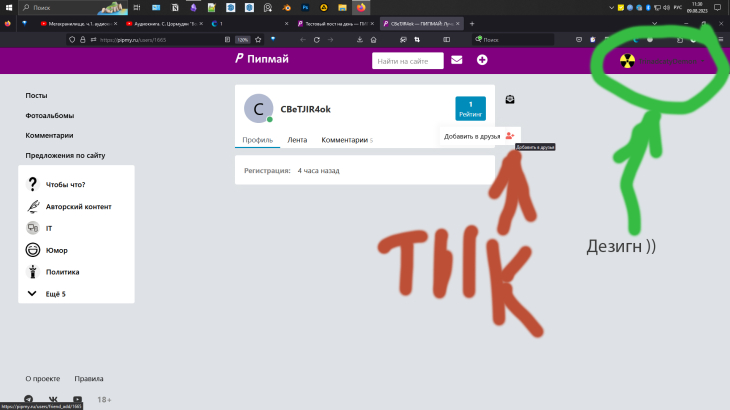Switch to the Профиль tab
The image size is (730, 410).
point(257,140)
